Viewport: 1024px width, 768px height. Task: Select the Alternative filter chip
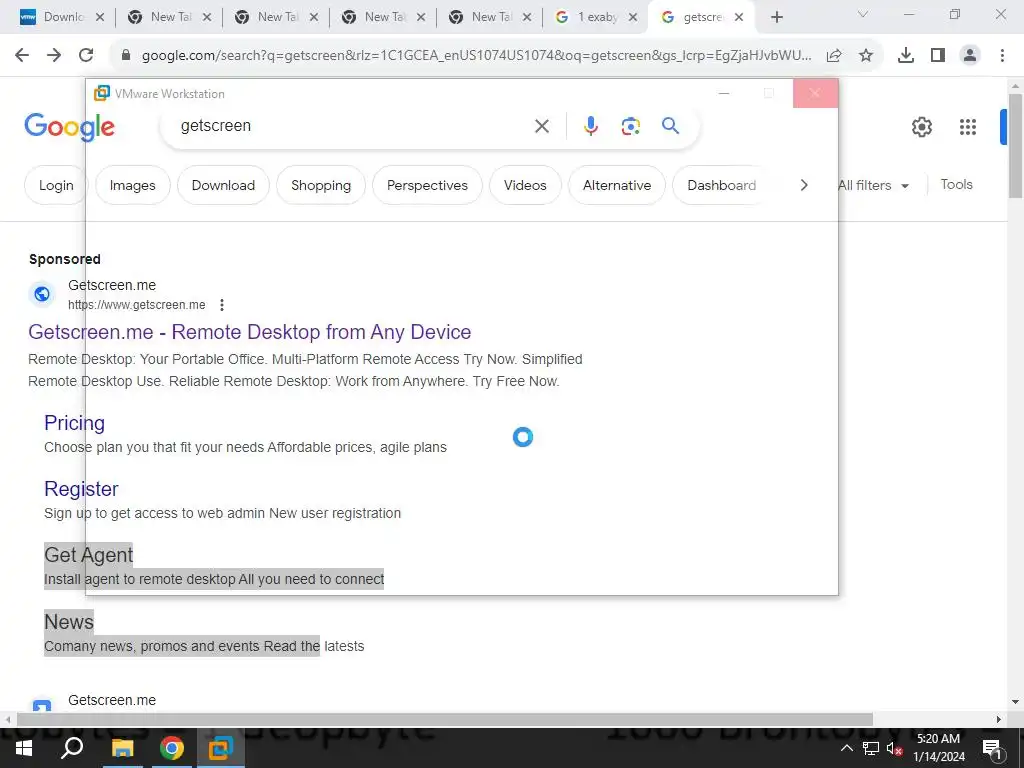click(617, 185)
